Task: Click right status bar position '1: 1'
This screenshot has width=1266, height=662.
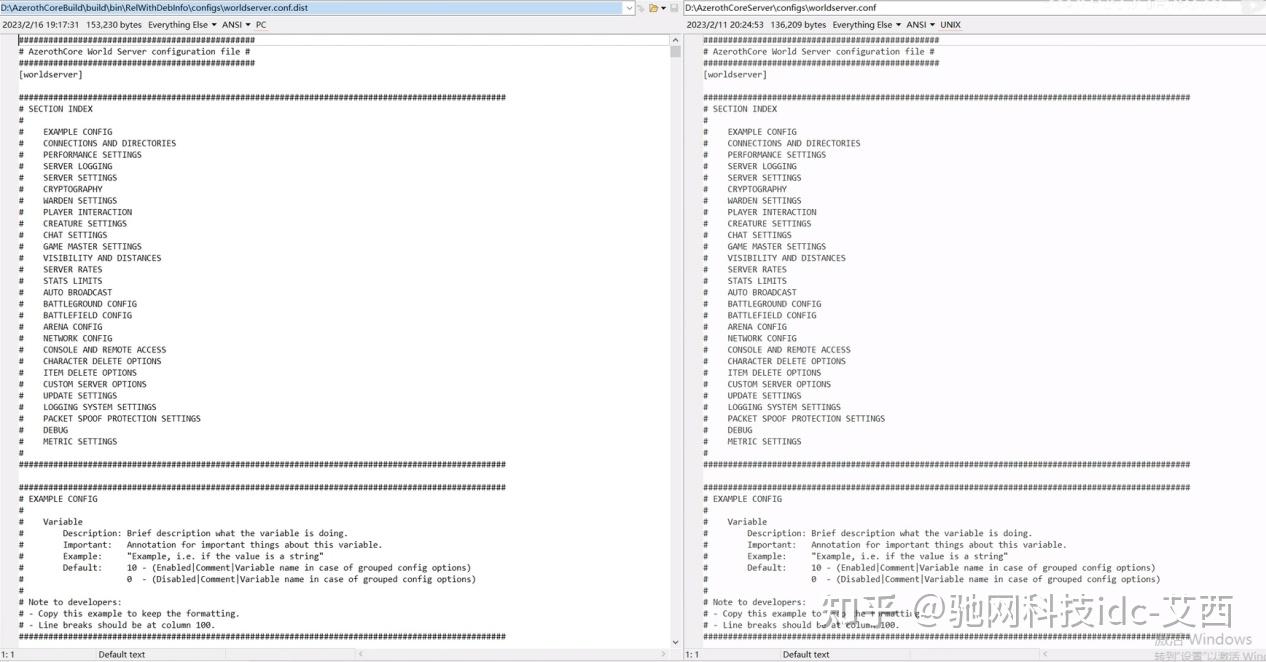Action: coord(692,655)
